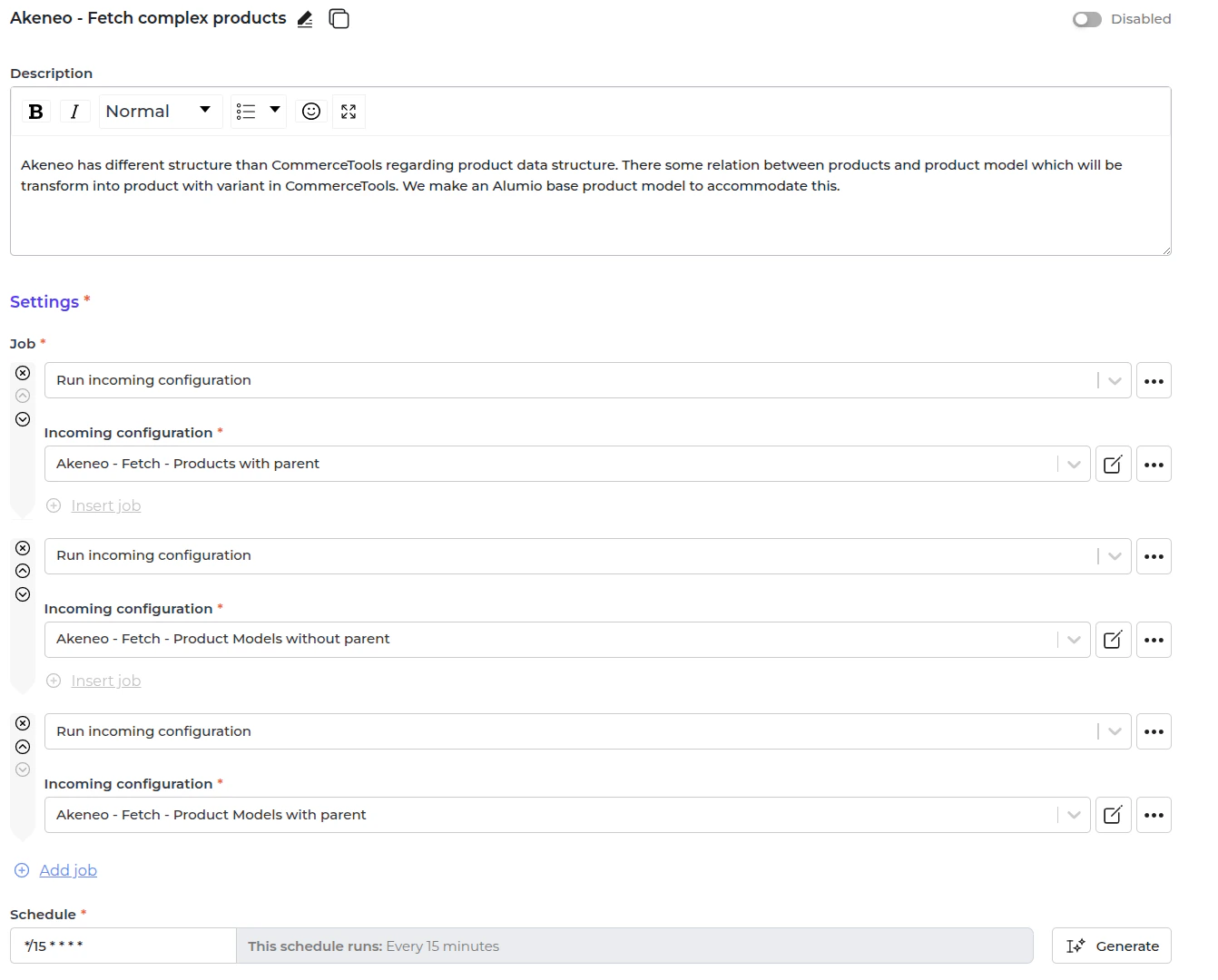This screenshot has width=1218, height=980.
Task: Open more options for Products with parent
Action: (1154, 464)
